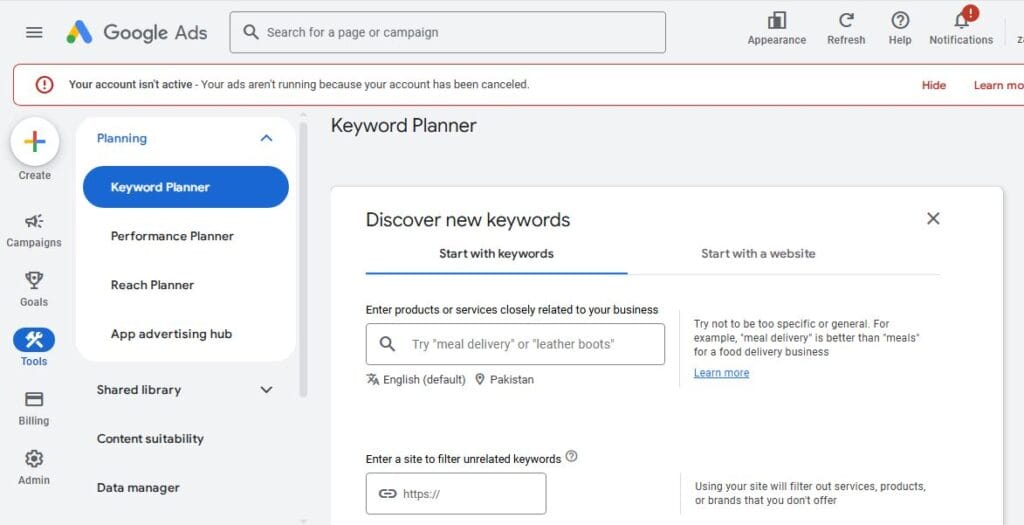Open Goals trophy icon
This screenshot has height=525, width=1024.
click(34, 281)
